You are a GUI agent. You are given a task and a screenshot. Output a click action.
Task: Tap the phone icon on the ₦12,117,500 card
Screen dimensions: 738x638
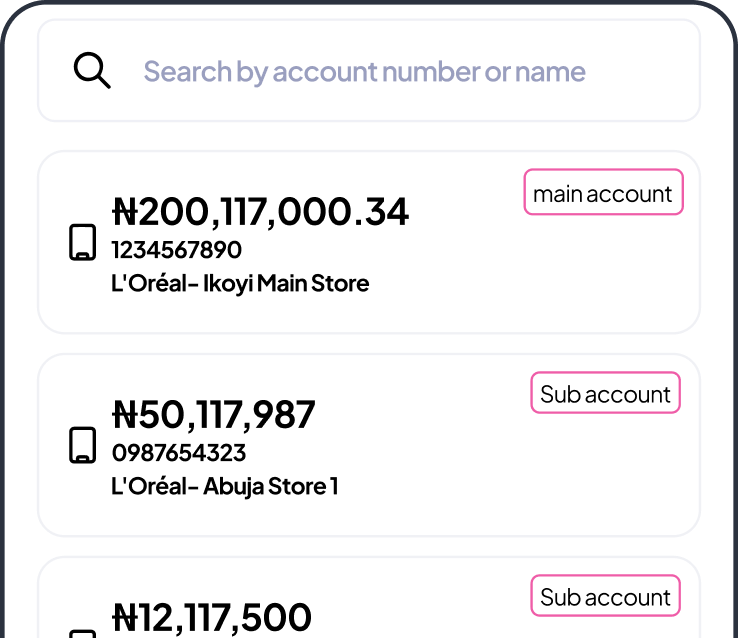coord(83,632)
